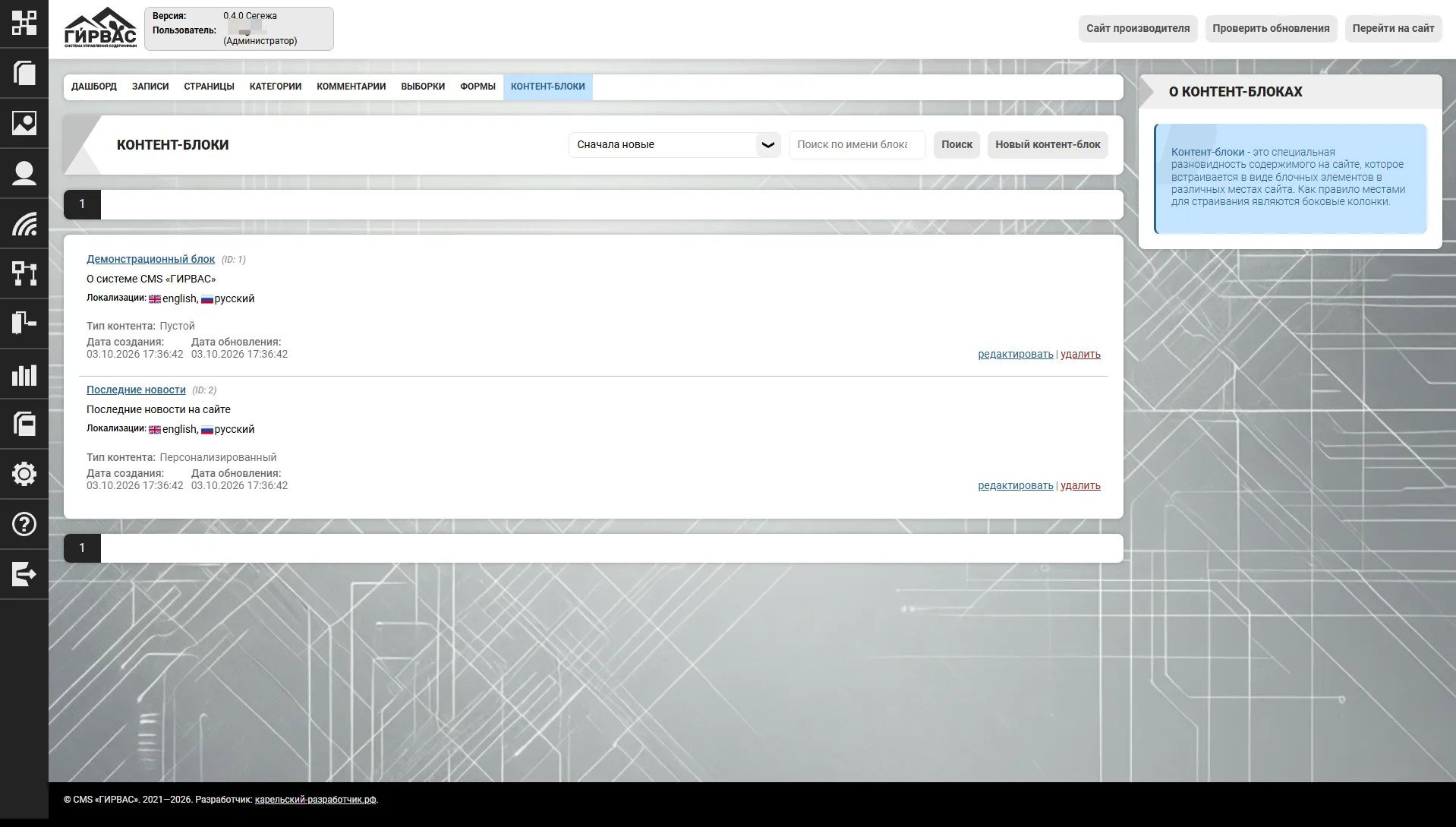Edit the Демонстрационный блок entry

coord(1016,354)
